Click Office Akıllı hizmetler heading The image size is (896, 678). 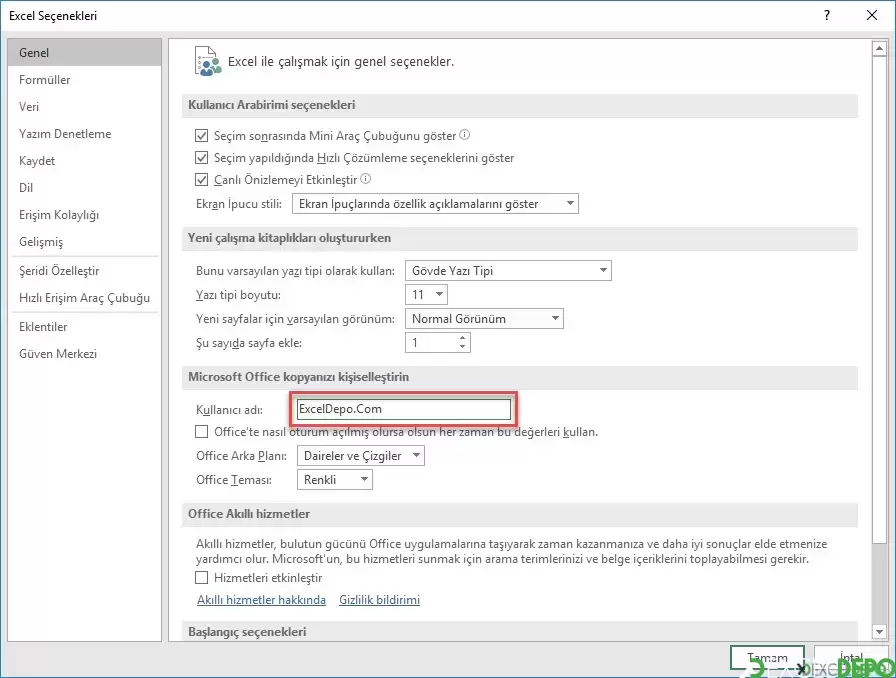(x=249, y=513)
